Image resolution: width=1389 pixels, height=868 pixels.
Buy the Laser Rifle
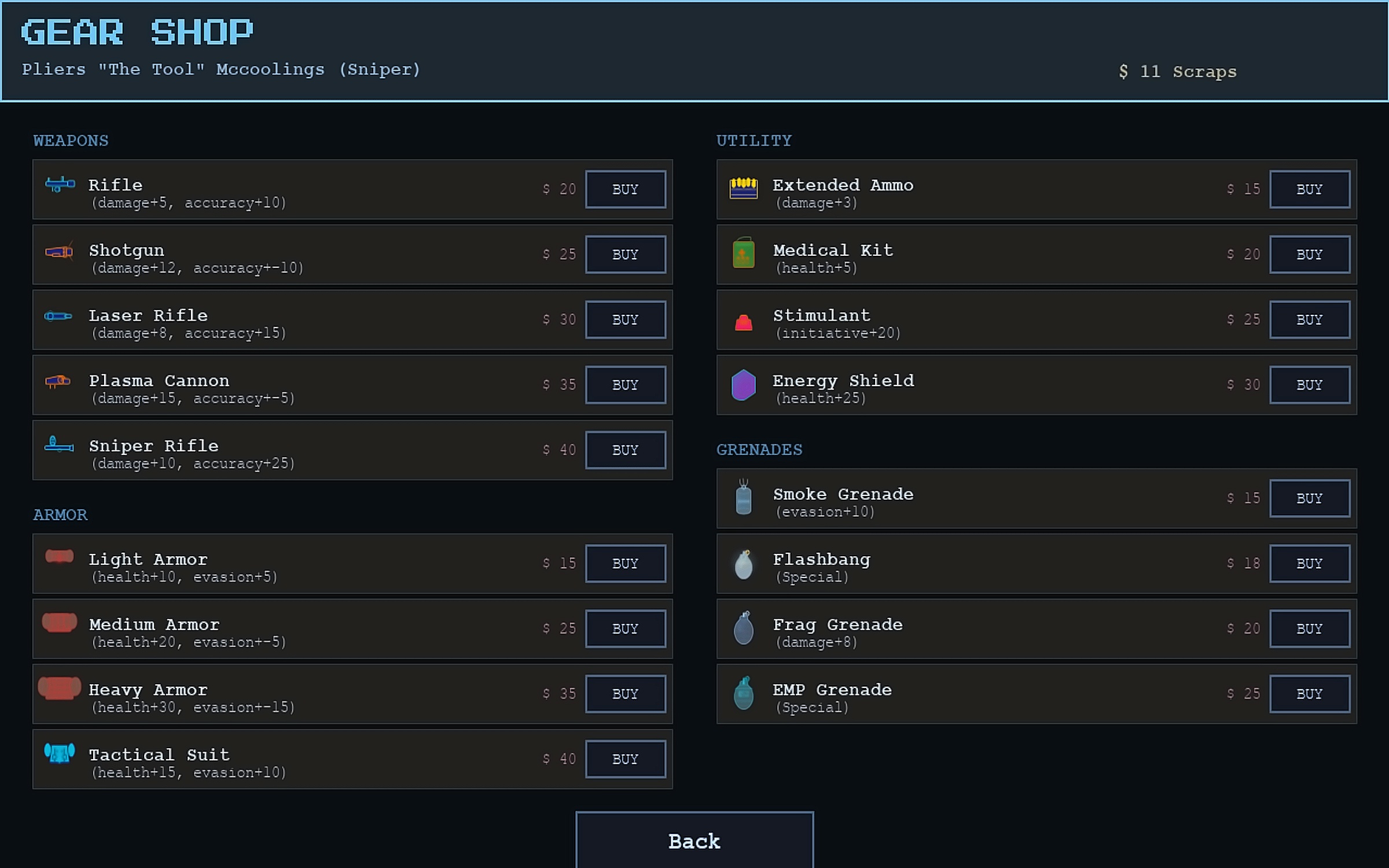tap(625, 319)
